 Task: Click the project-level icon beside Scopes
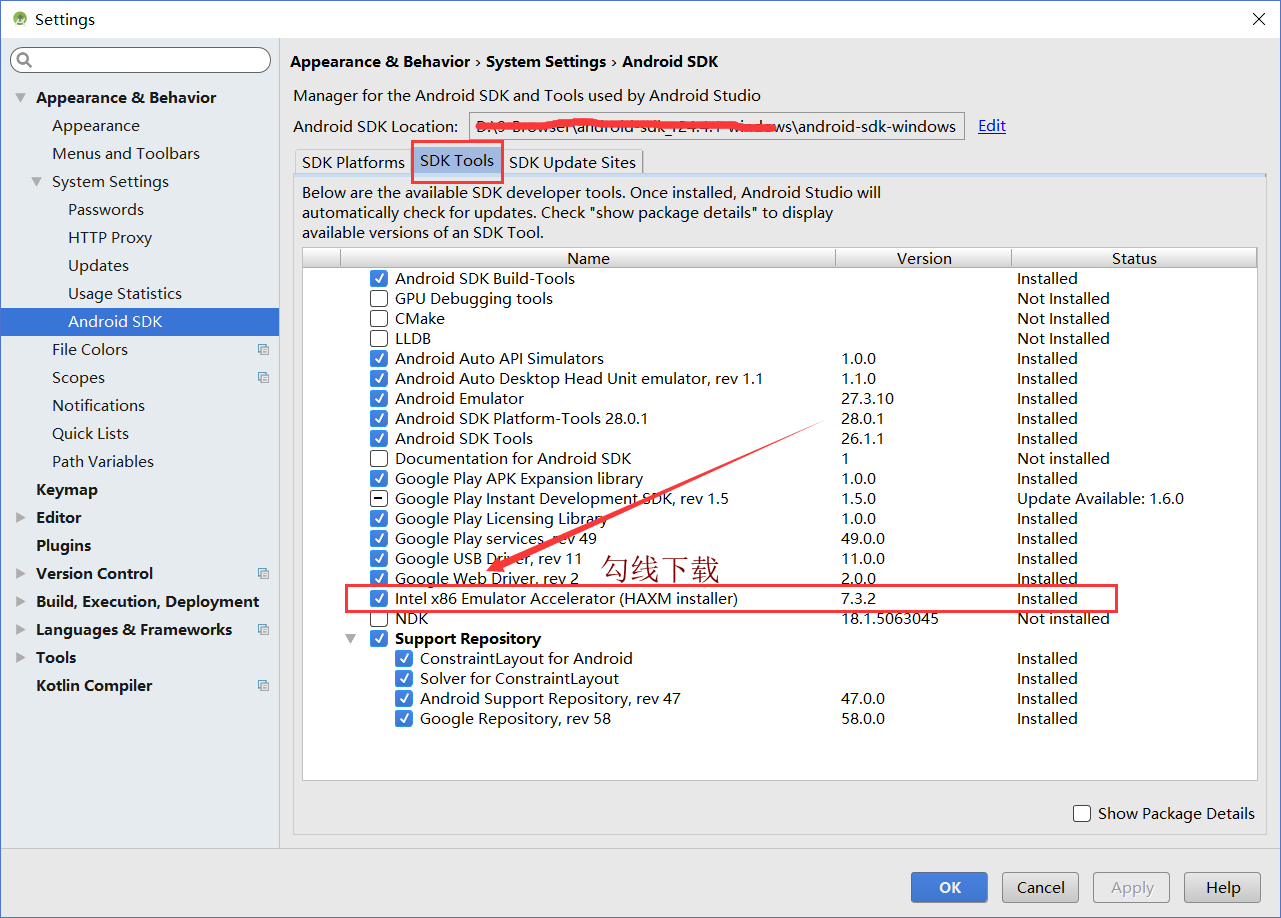coord(263,378)
